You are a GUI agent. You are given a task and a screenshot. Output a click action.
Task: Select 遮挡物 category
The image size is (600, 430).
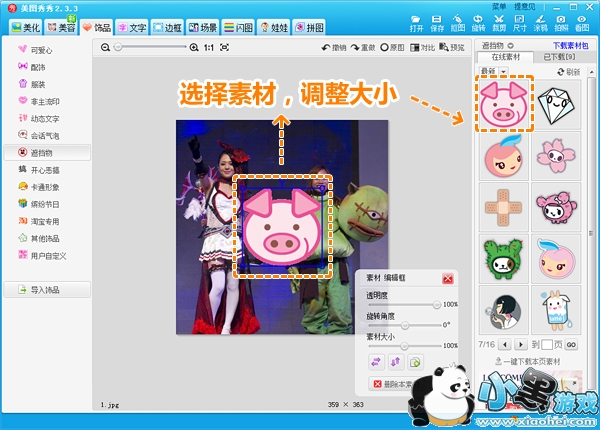(47, 153)
